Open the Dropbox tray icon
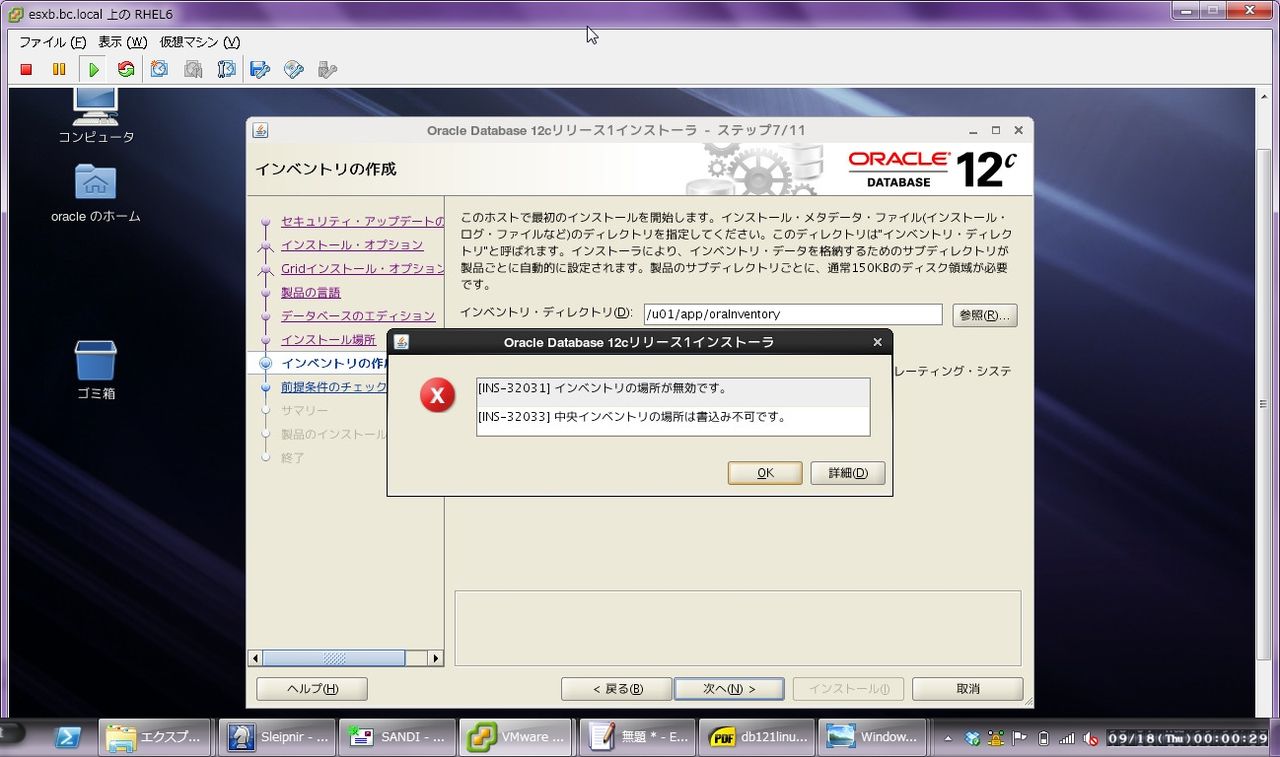This screenshot has height=757, width=1280. [970, 738]
